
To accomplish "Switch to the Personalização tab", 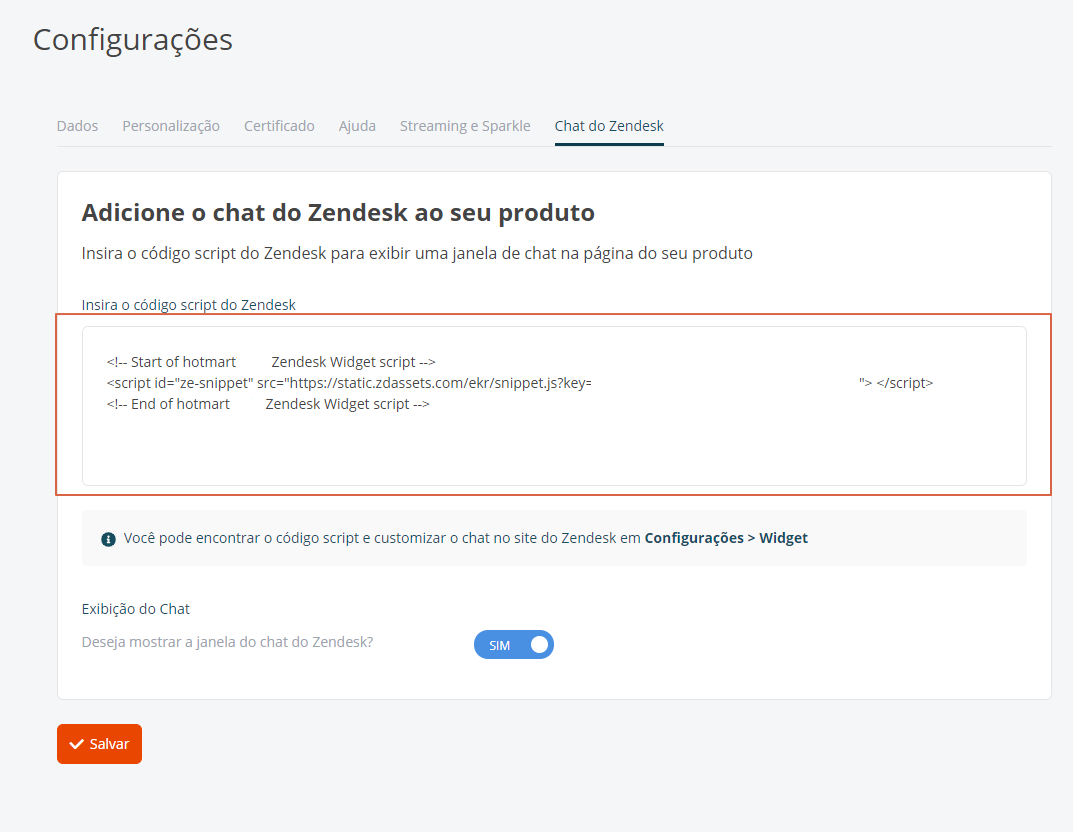I will [x=171, y=126].
